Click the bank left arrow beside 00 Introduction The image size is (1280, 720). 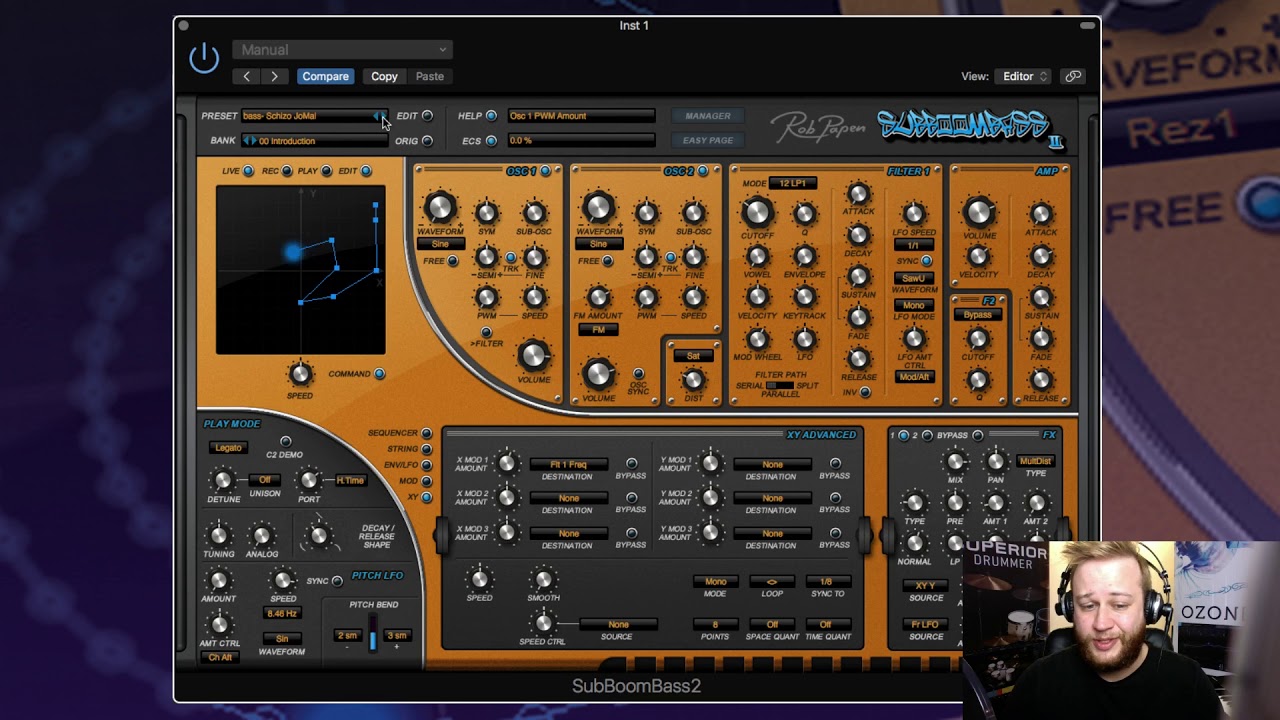(x=247, y=141)
